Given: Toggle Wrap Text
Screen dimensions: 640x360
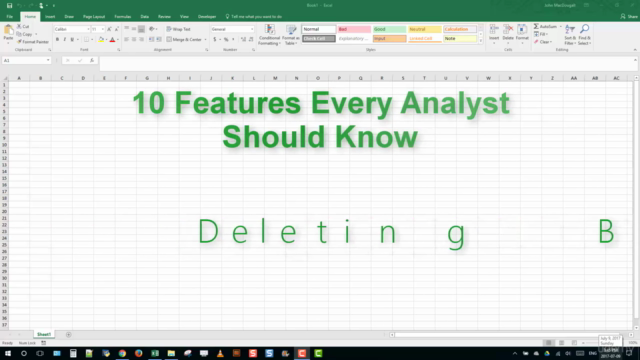Looking at the screenshot, I should [178, 29].
